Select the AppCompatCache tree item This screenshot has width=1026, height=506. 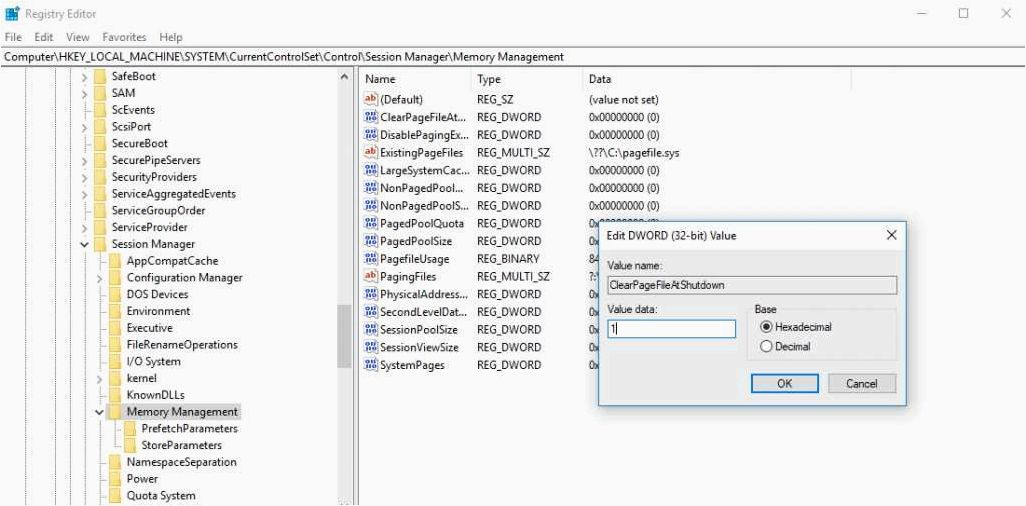tap(172, 261)
